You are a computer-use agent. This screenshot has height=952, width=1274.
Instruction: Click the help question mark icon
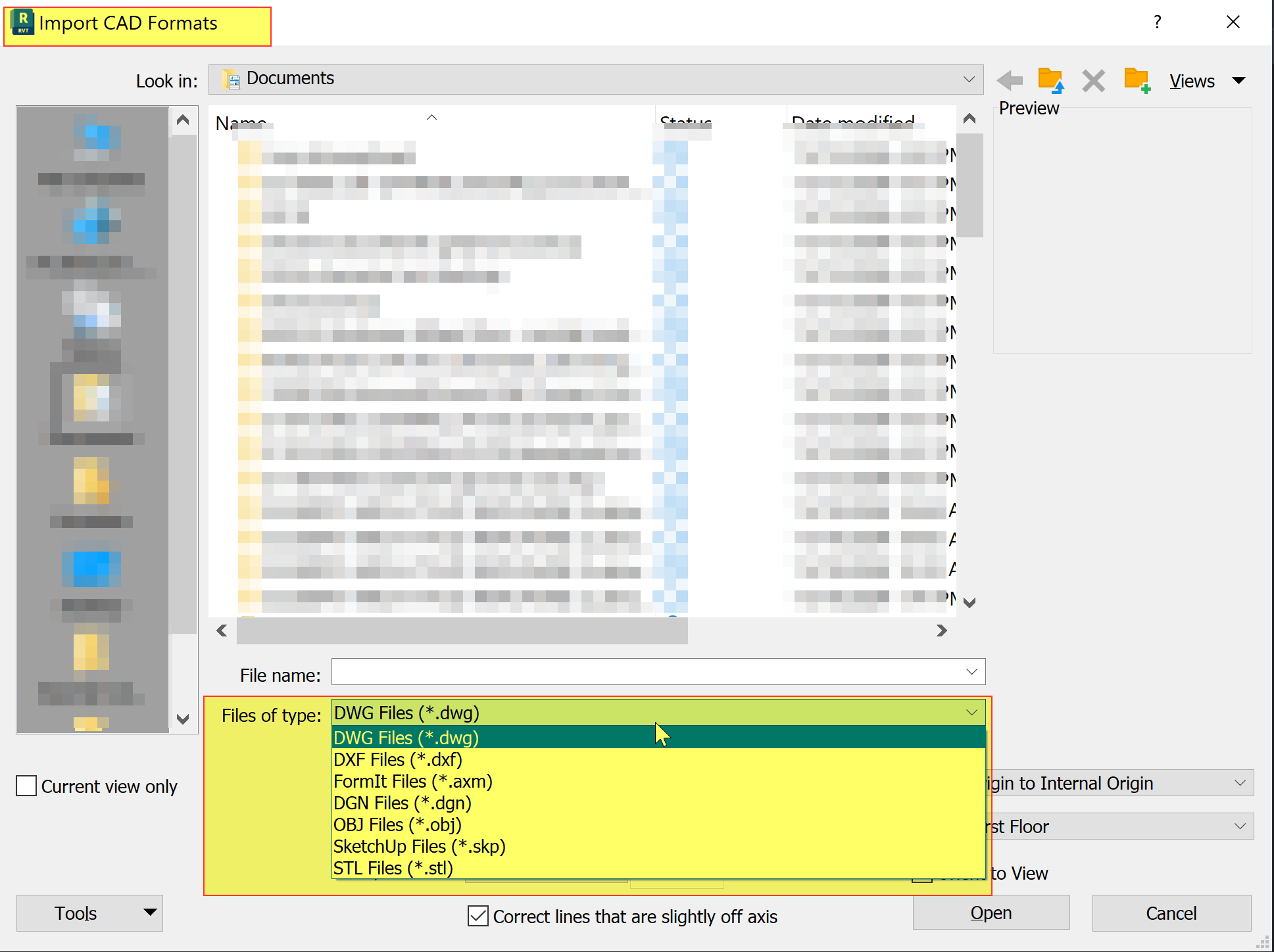point(1157,22)
